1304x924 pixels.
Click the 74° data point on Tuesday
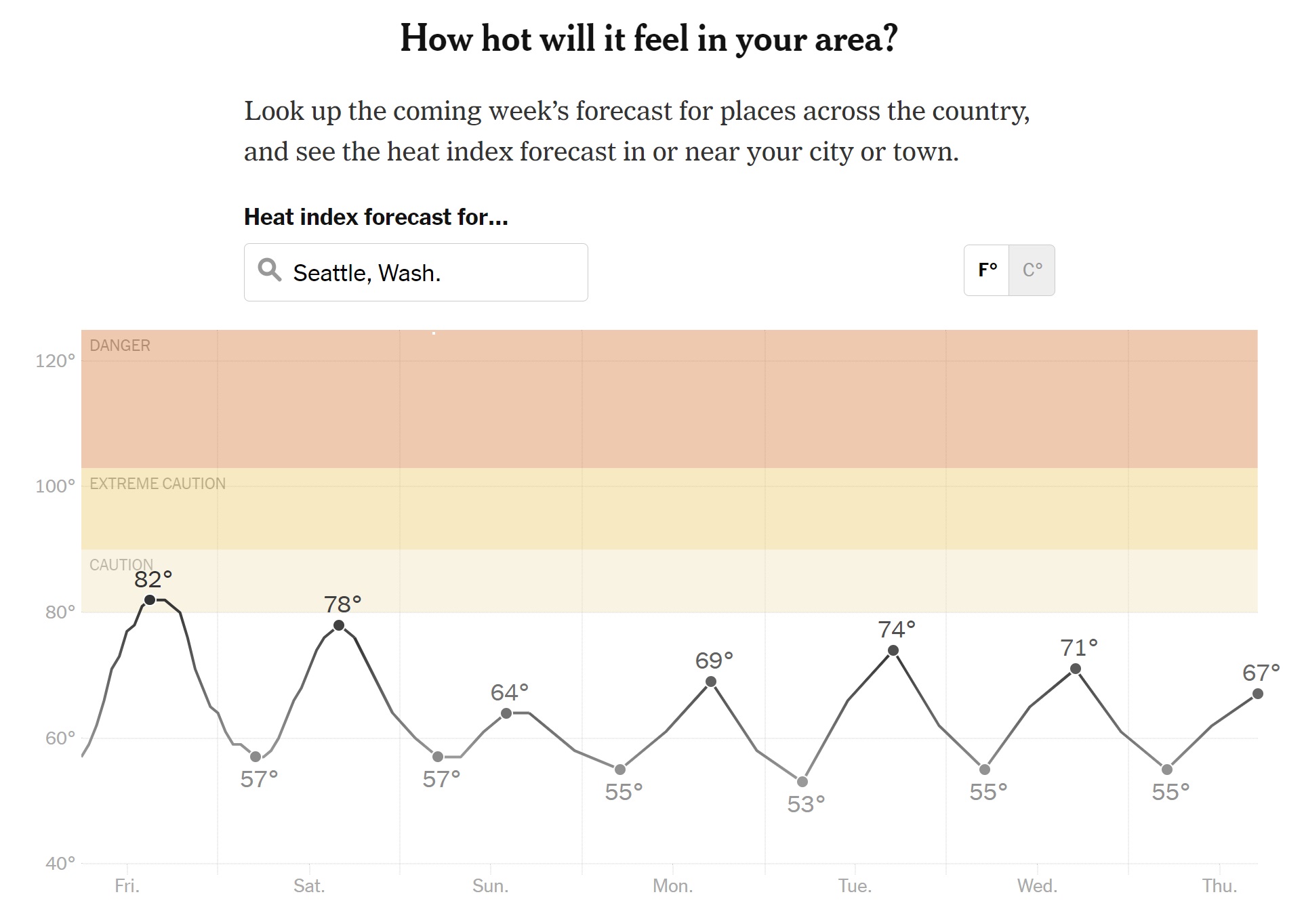pos(893,650)
